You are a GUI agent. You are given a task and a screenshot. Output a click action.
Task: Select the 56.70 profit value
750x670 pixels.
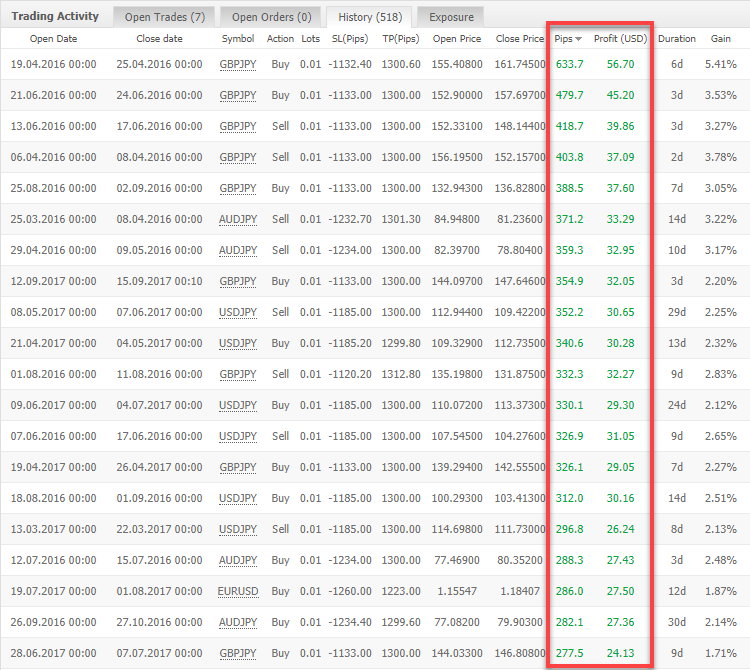pos(620,64)
